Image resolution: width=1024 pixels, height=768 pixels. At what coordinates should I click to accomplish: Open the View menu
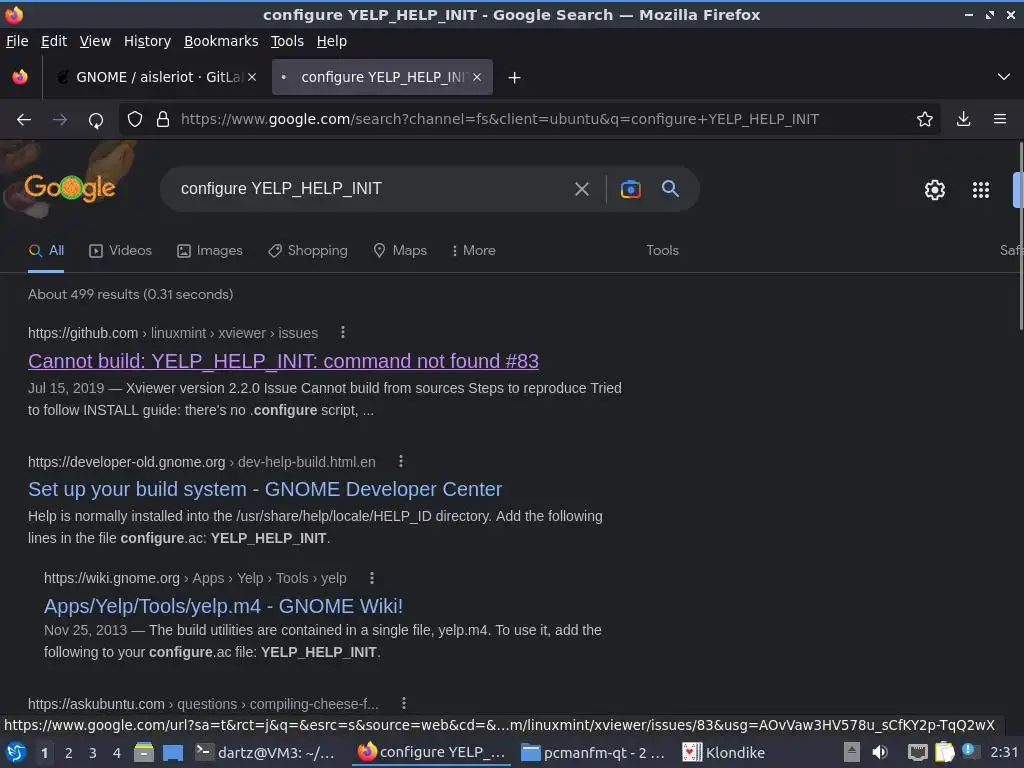pos(95,41)
